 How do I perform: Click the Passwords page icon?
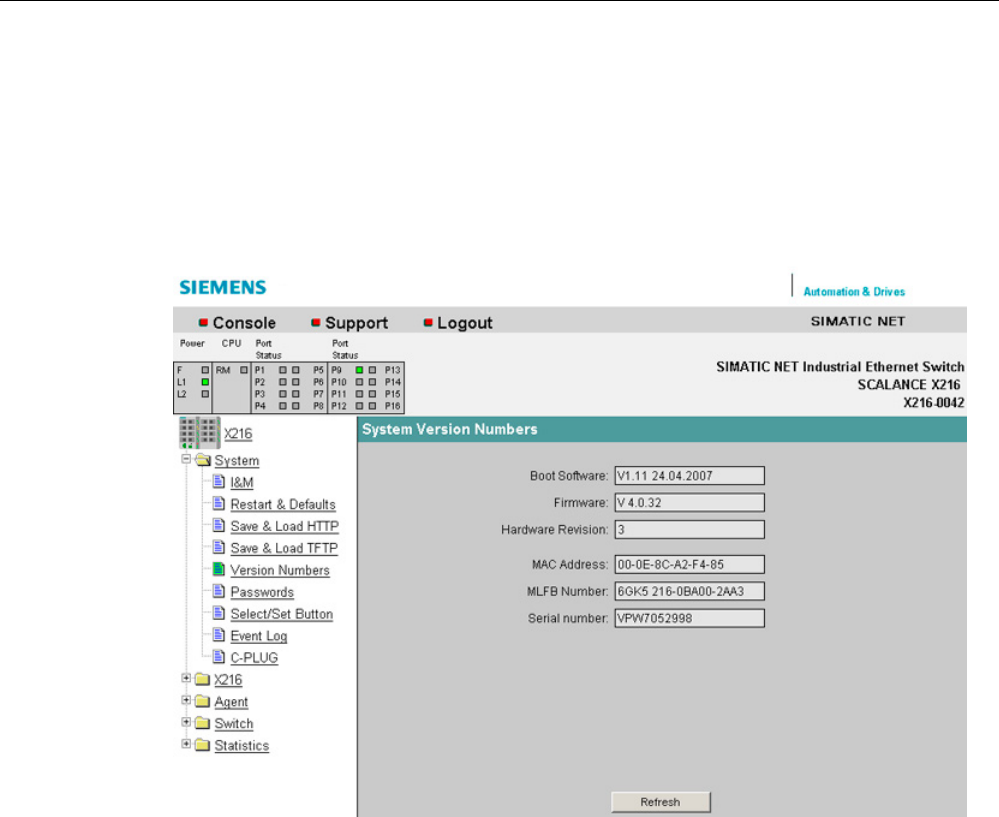point(219,591)
